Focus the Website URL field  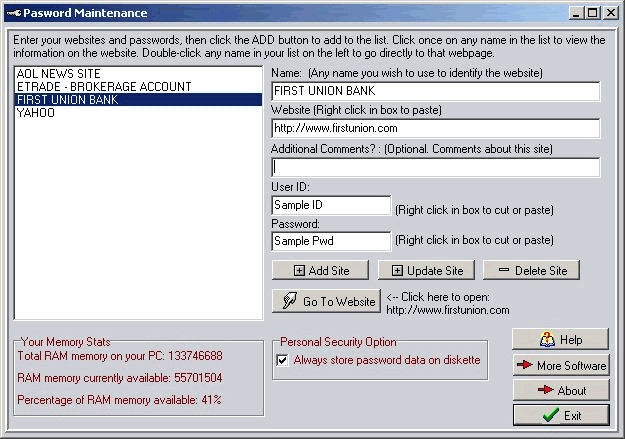pyautogui.click(x=436, y=128)
